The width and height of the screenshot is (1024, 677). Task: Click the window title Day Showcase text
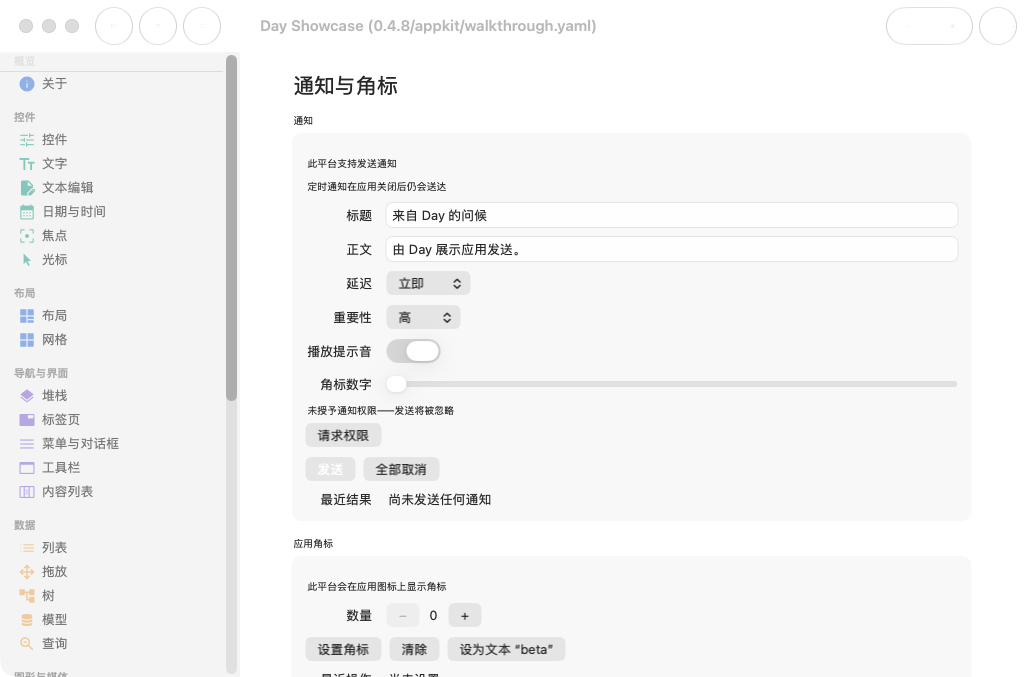[x=428, y=26]
